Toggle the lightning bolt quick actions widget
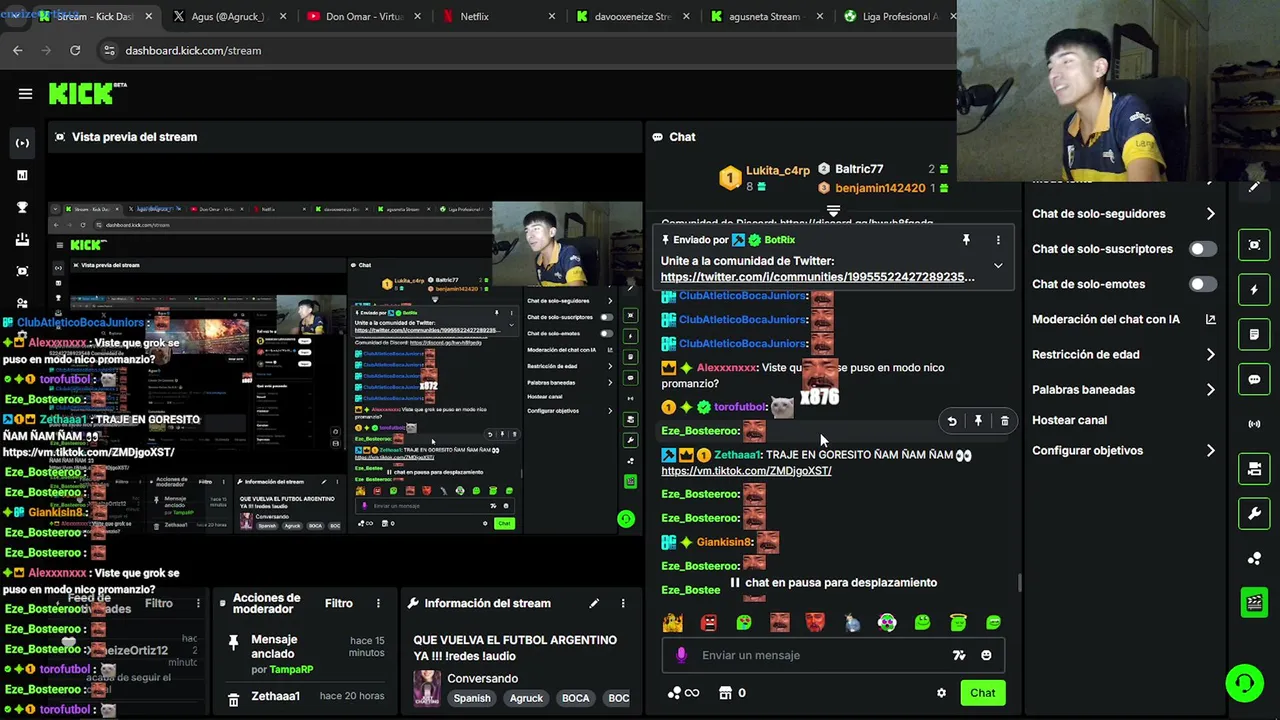Screen dimensions: 1280x720 point(1254,290)
